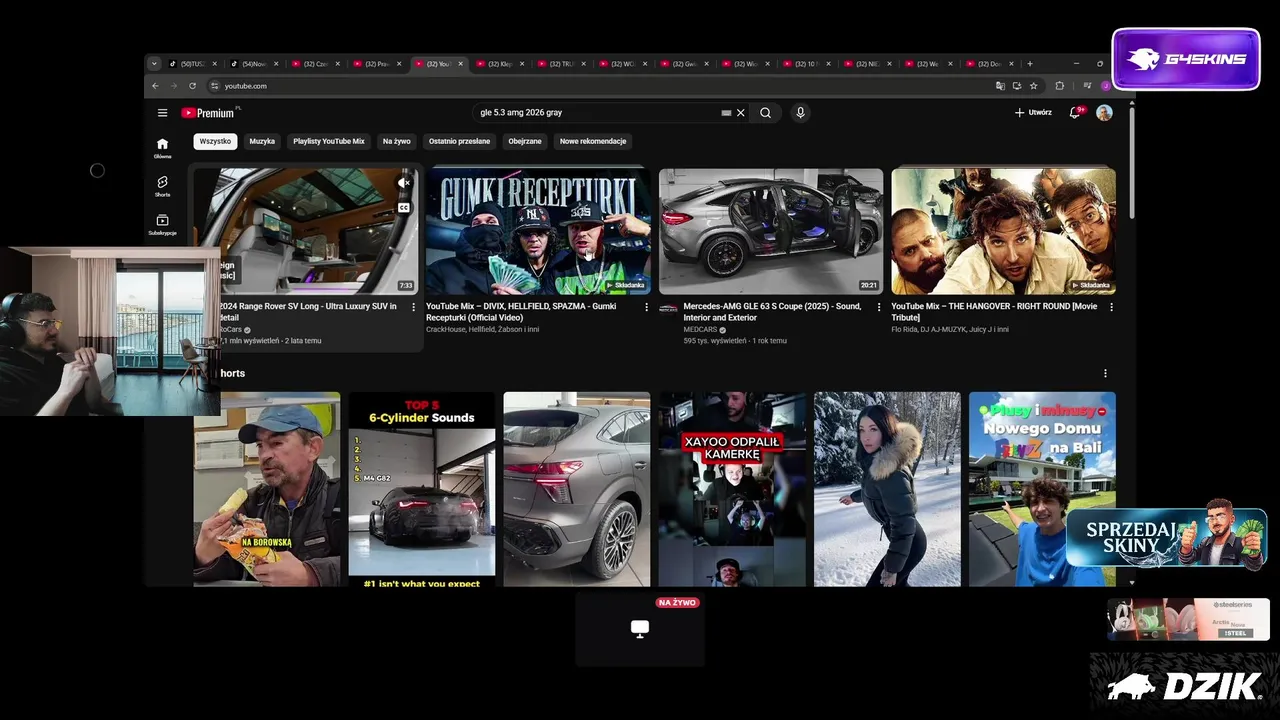Open the notifications bell
The height and width of the screenshot is (720, 1280).
(x=1075, y=113)
